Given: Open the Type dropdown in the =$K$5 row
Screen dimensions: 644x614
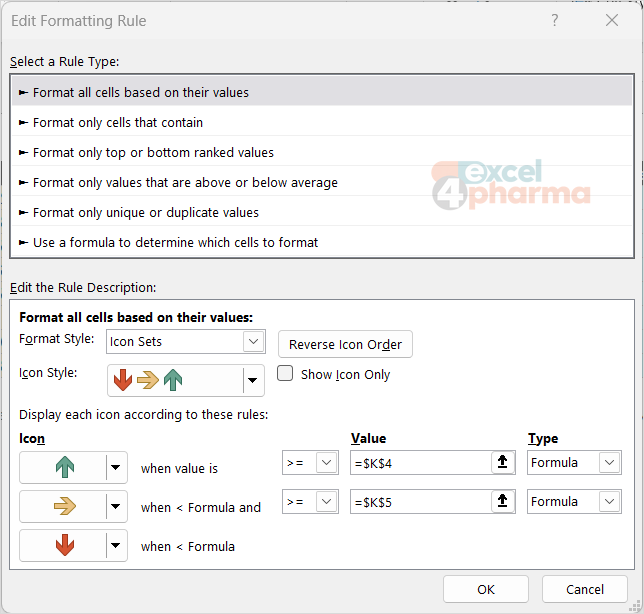Looking at the screenshot, I should pos(574,501).
